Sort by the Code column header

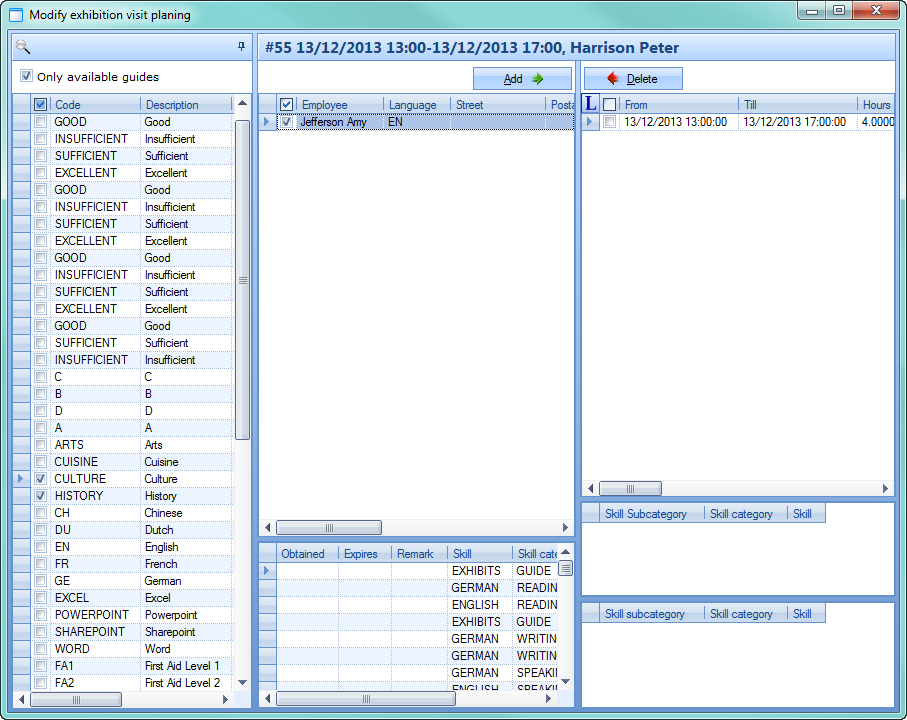[95, 105]
